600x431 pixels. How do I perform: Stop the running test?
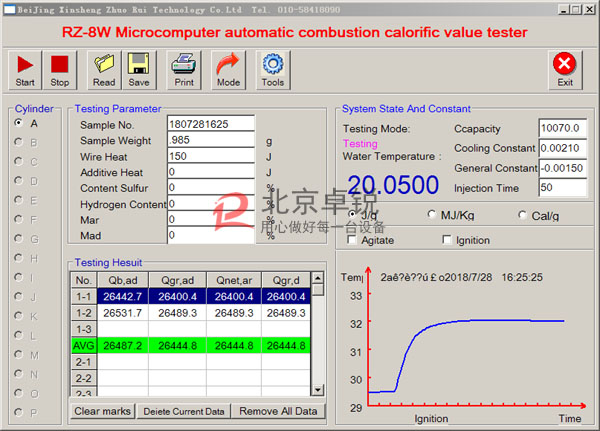click(x=60, y=70)
